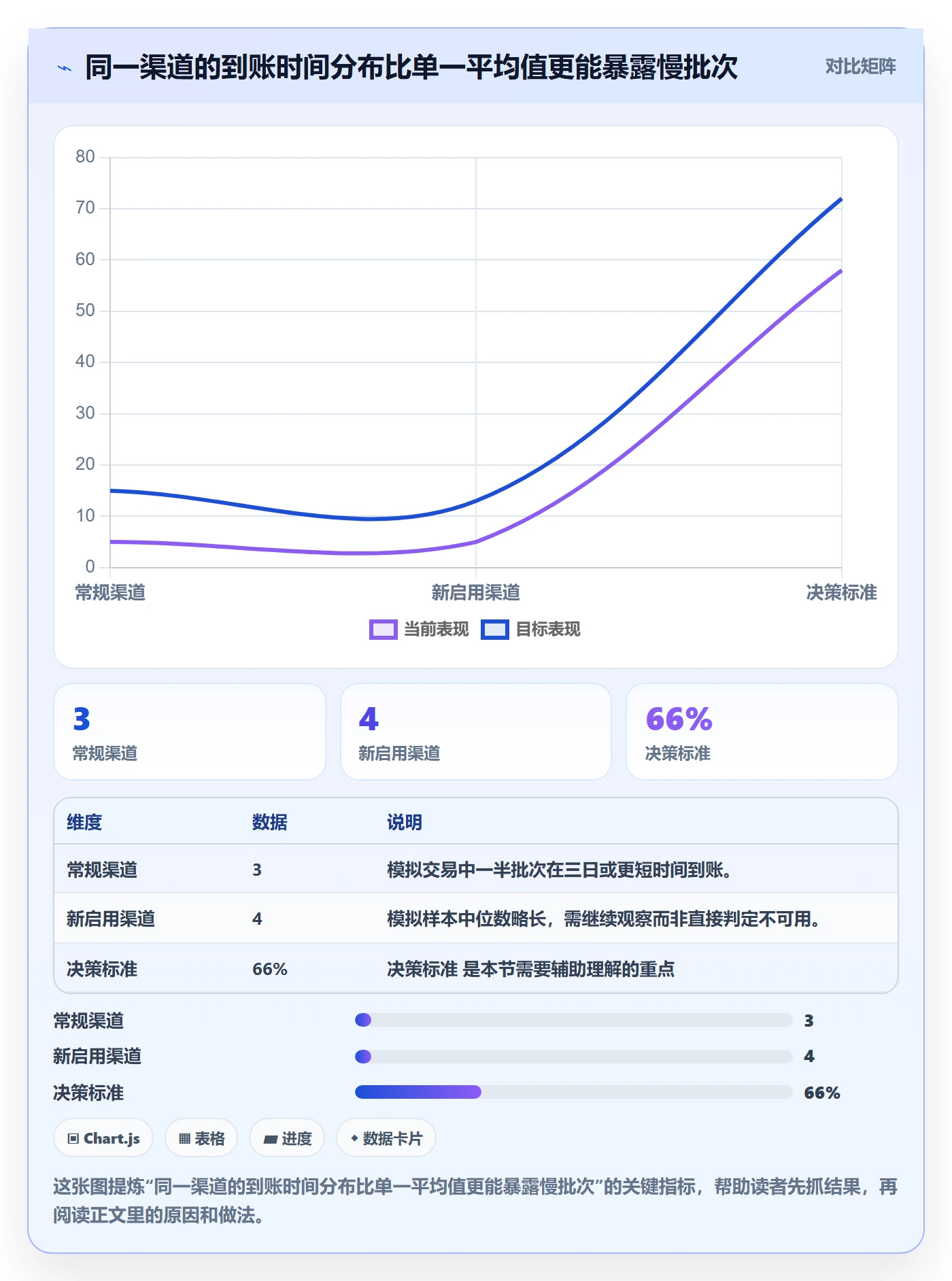952x1281 pixels.
Task: Click the 表格 tag chip
Action: tap(201, 1138)
